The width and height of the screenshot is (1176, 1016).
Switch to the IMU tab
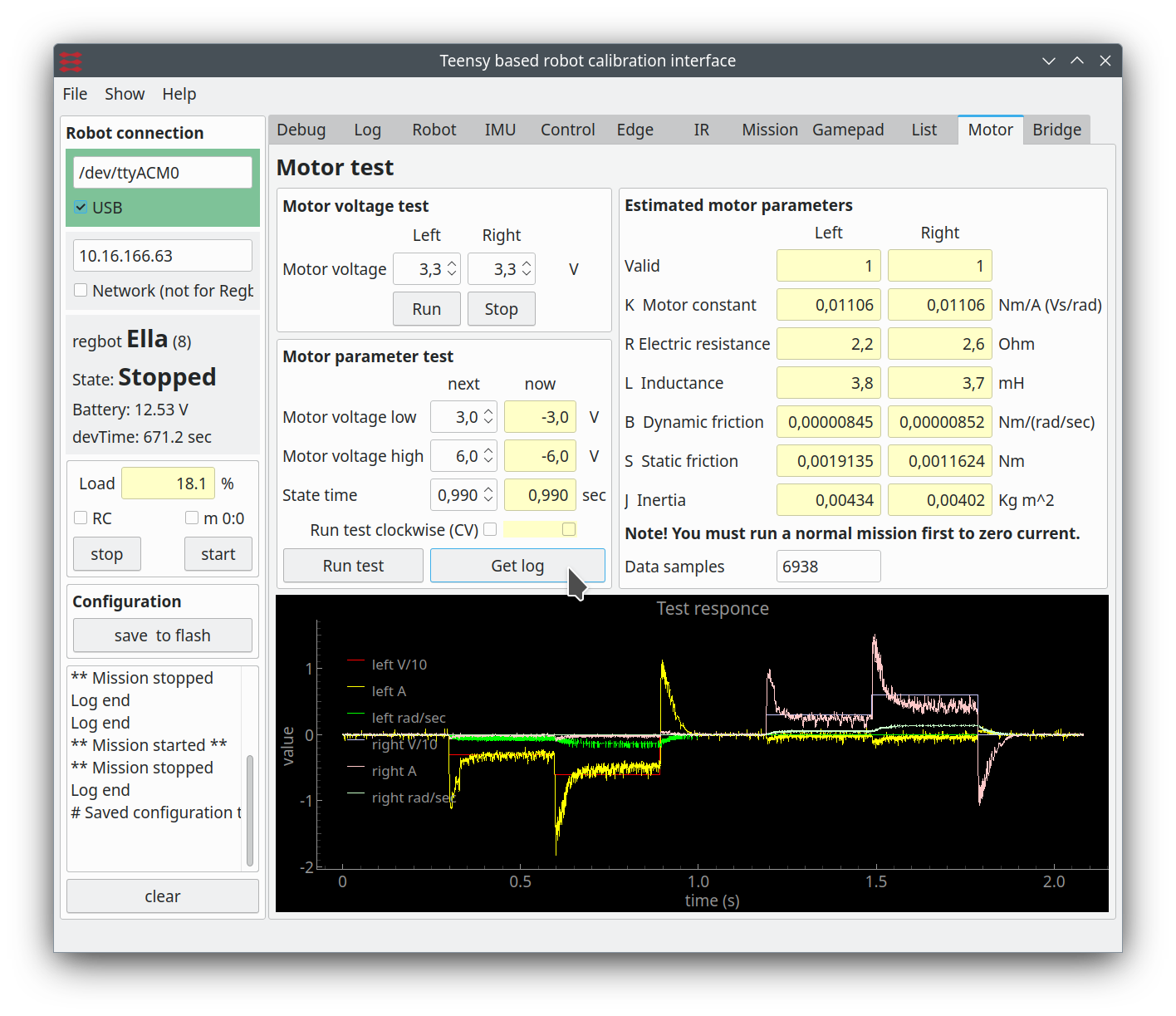pos(500,130)
